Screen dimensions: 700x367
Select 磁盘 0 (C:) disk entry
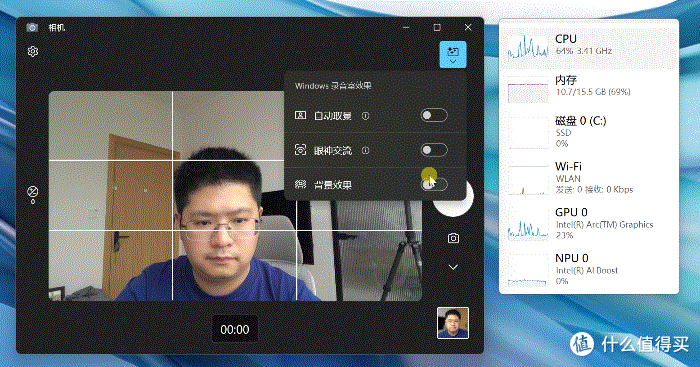[589, 132]
